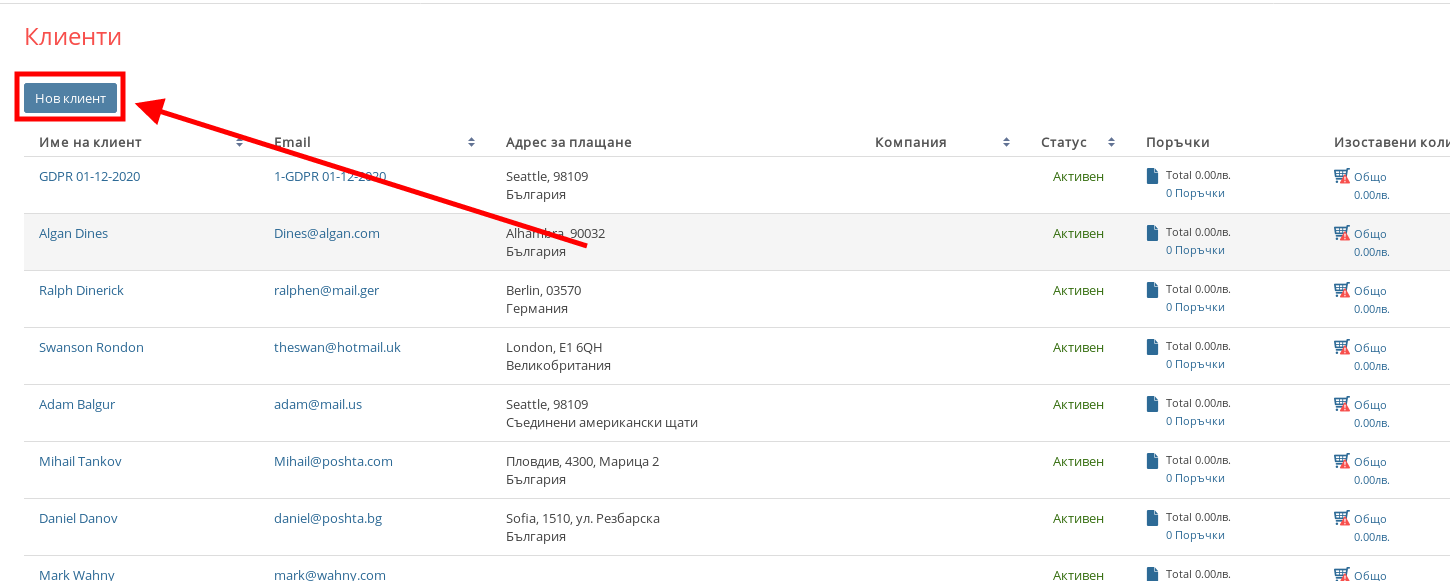Click document icon in GDPR 01-12-2020 orders
The width and height of the screenshot is (1450, 581).
[x=1152, y=176]
